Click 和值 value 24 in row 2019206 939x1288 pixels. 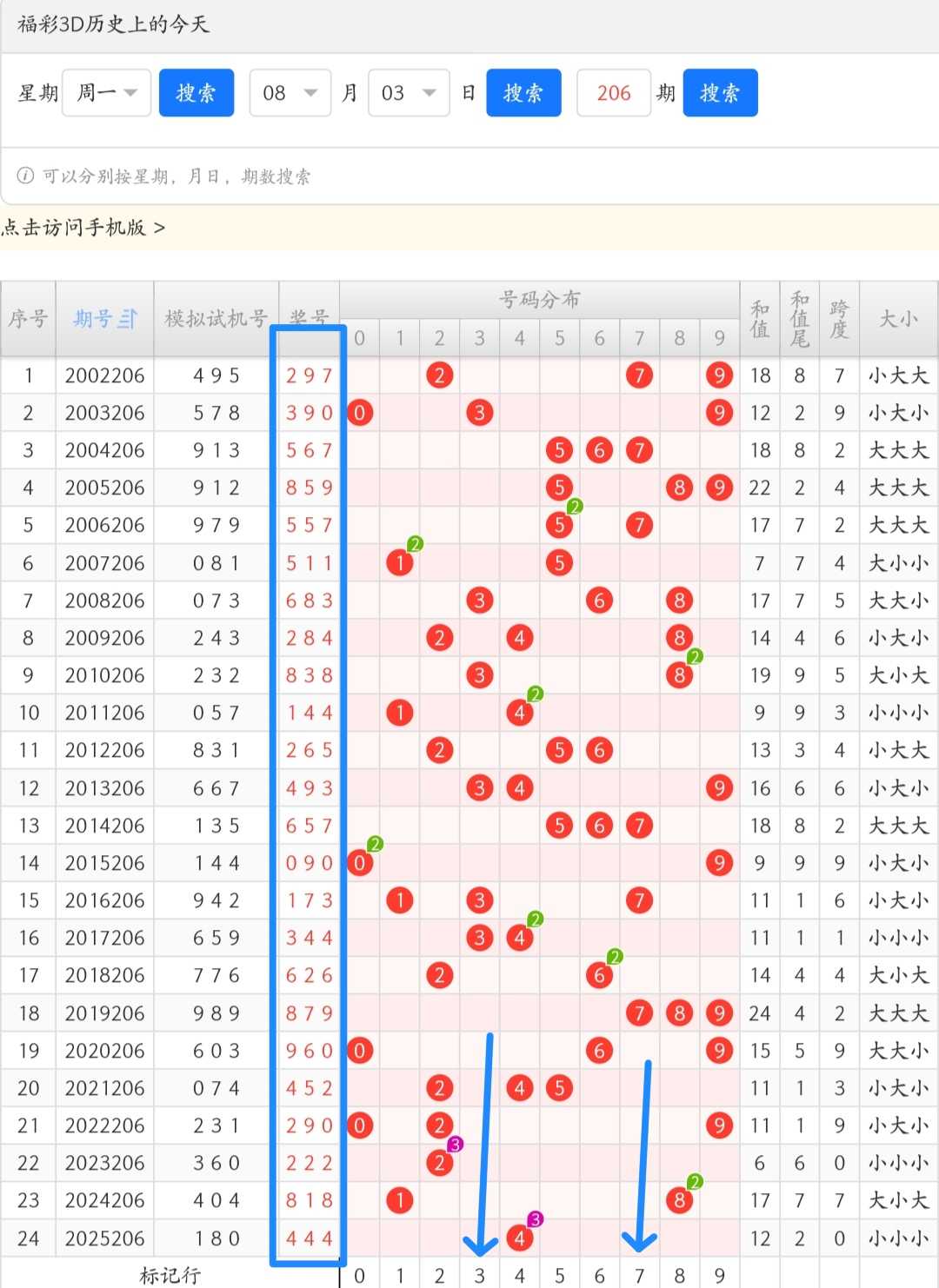click(760, 1013)
